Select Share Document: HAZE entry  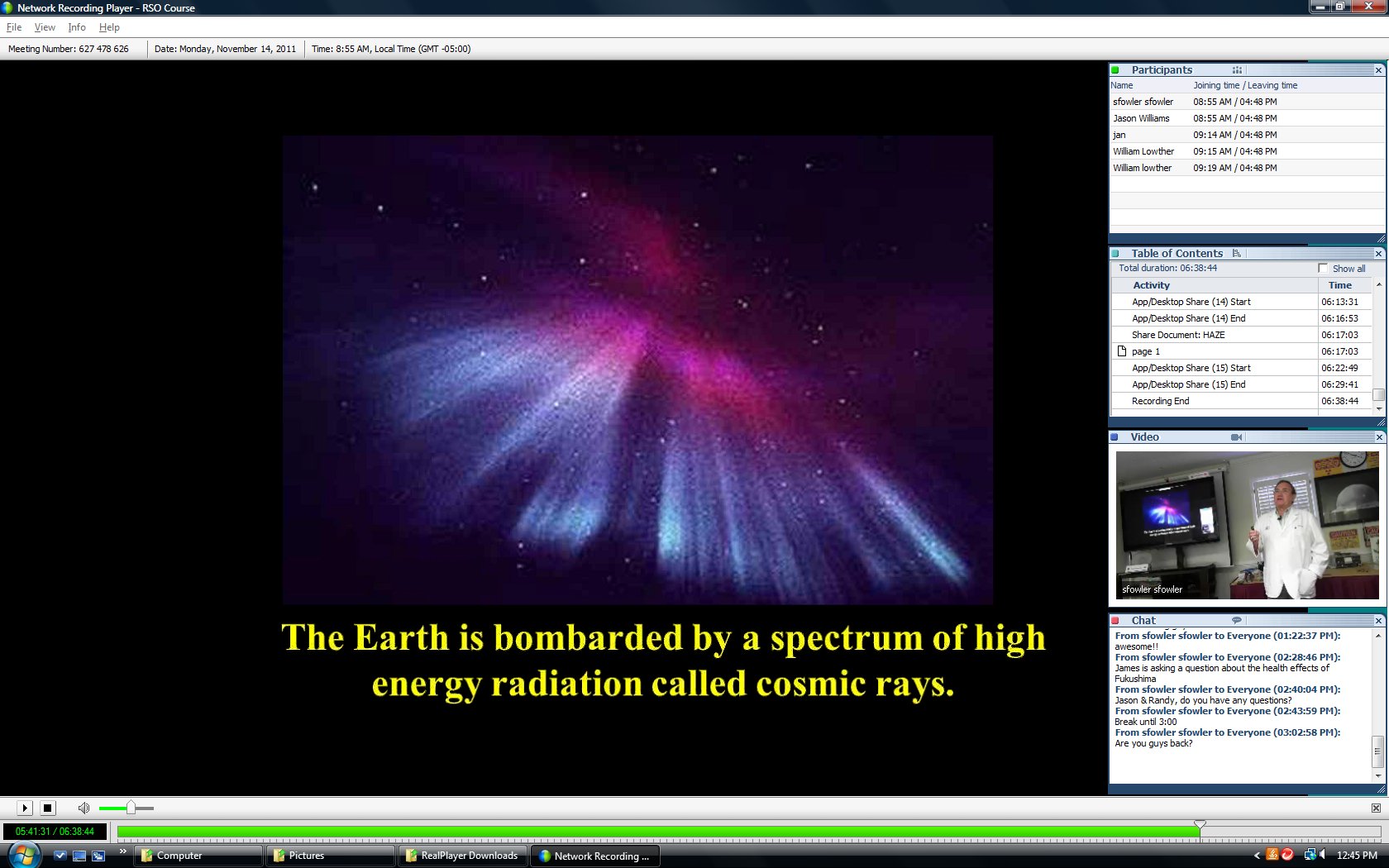[1178, 335]
